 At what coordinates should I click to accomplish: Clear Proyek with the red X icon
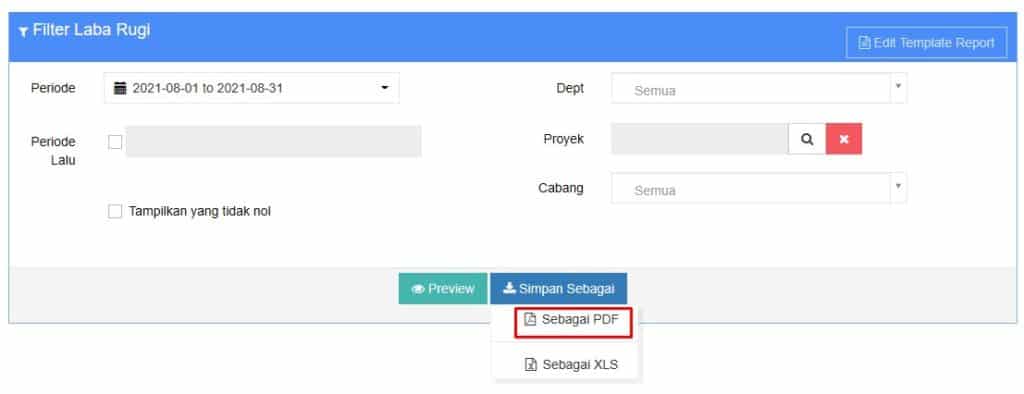[844, 139]
